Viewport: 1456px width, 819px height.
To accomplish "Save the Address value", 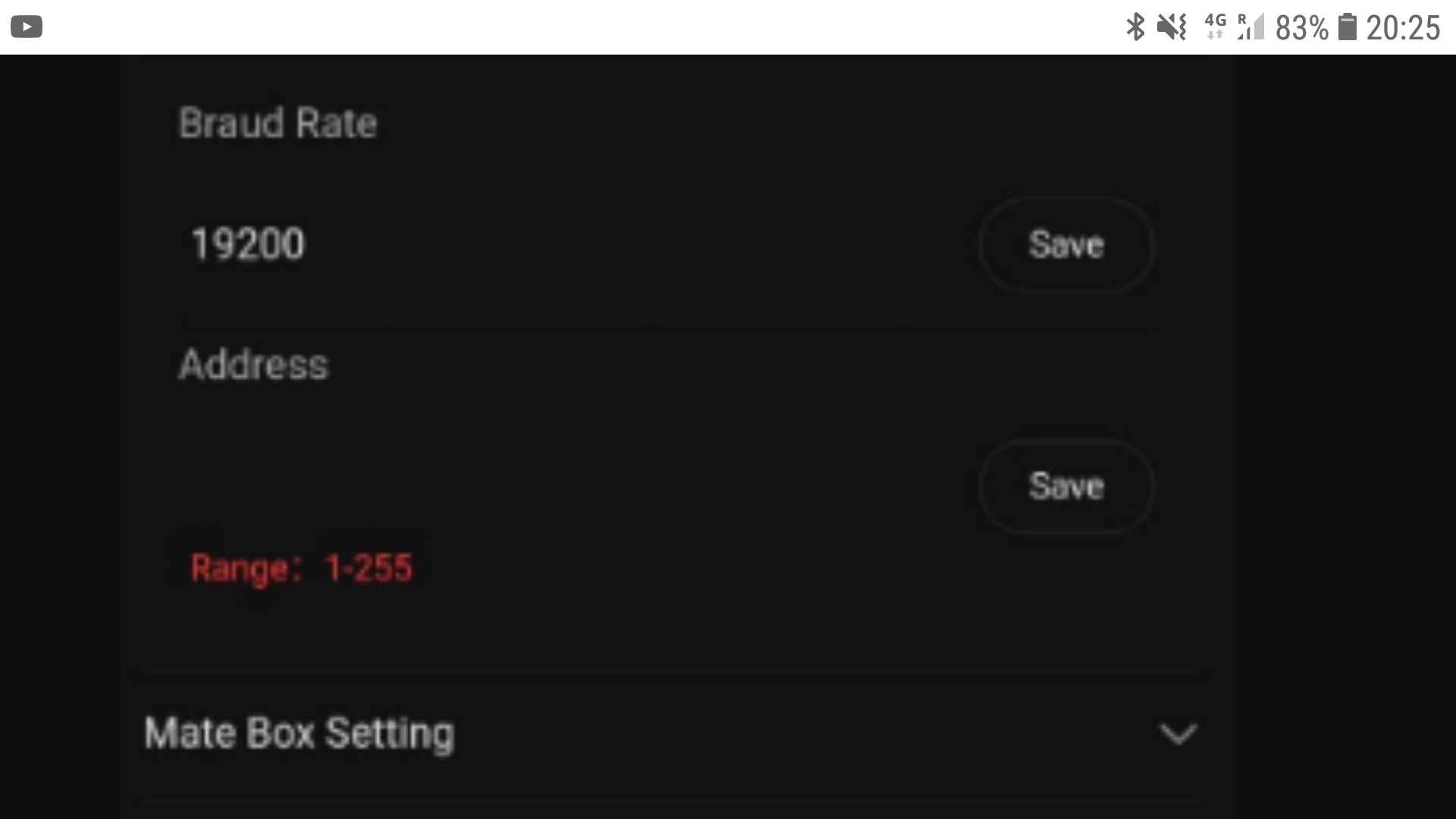I will click(1066, 486).
